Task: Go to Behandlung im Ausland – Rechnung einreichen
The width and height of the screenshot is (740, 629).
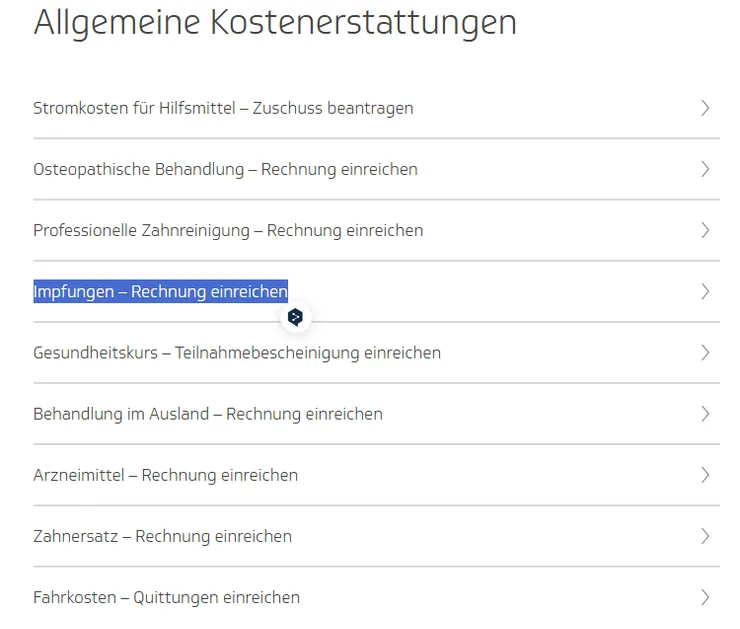Action: [x=208, y=413]
